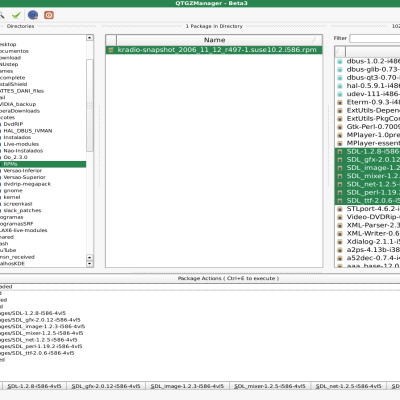The image size is (400, 400).
Task: Click the icon next to SDL_gfx package
Action: point(340,160)
